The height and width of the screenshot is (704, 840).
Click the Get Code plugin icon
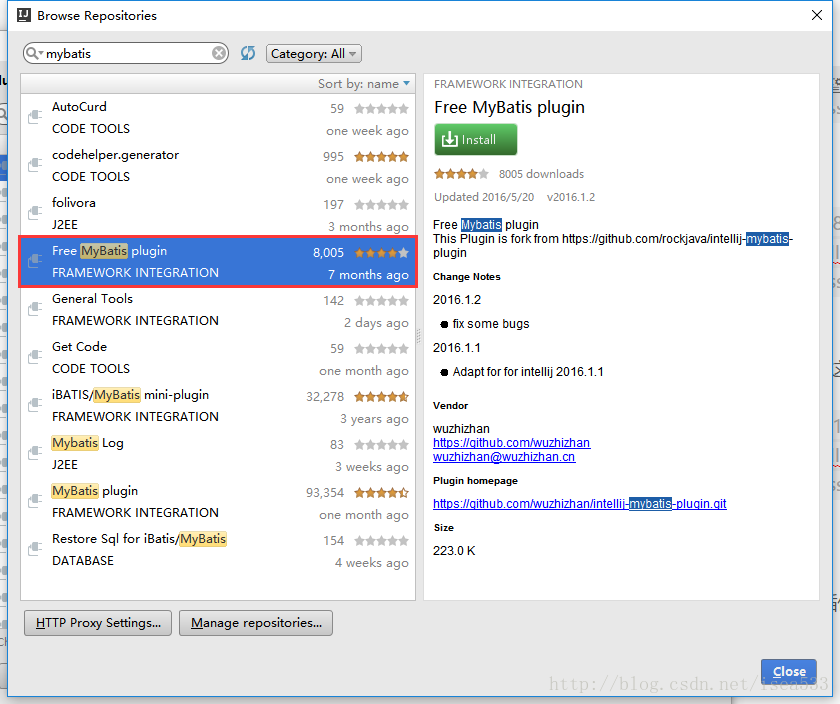pyautogui.click(x=35, y=356)
